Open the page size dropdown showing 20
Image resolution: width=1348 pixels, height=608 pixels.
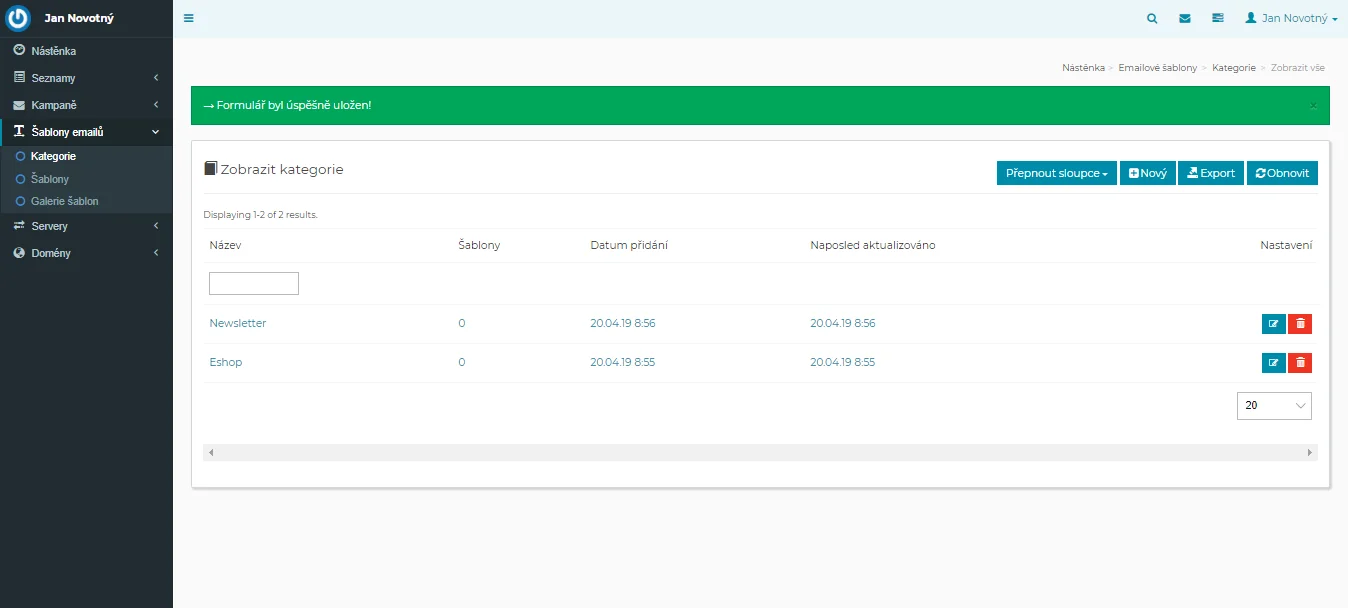(x=1273, y=405)
